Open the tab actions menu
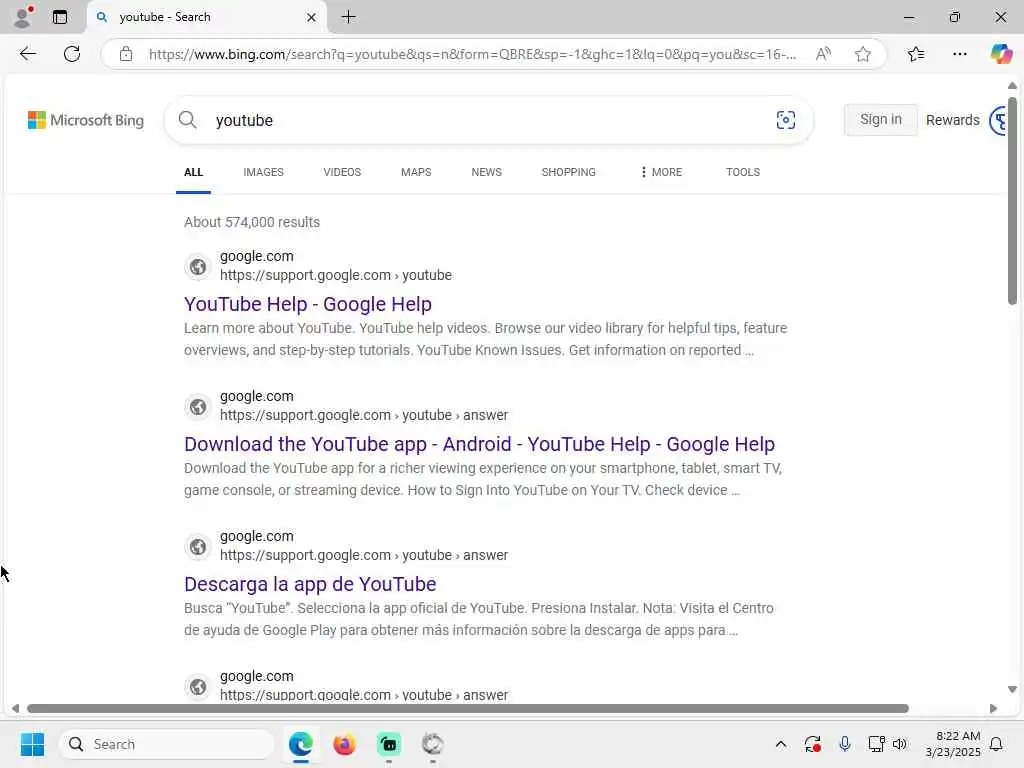Image resolution: width=1024 pixels, height=768 pixels. 59,17
